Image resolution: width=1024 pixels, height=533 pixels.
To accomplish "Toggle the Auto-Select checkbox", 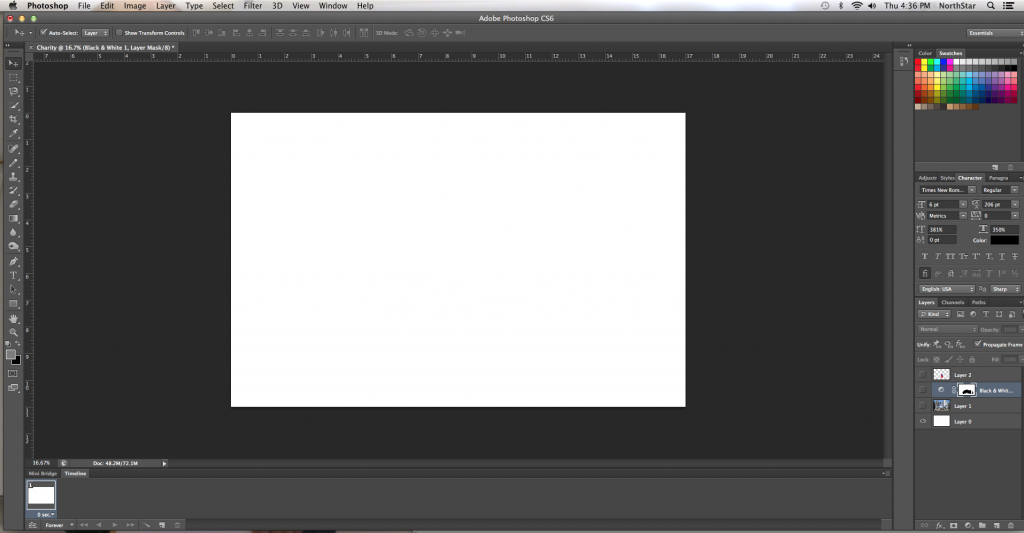I will [44, 33].
